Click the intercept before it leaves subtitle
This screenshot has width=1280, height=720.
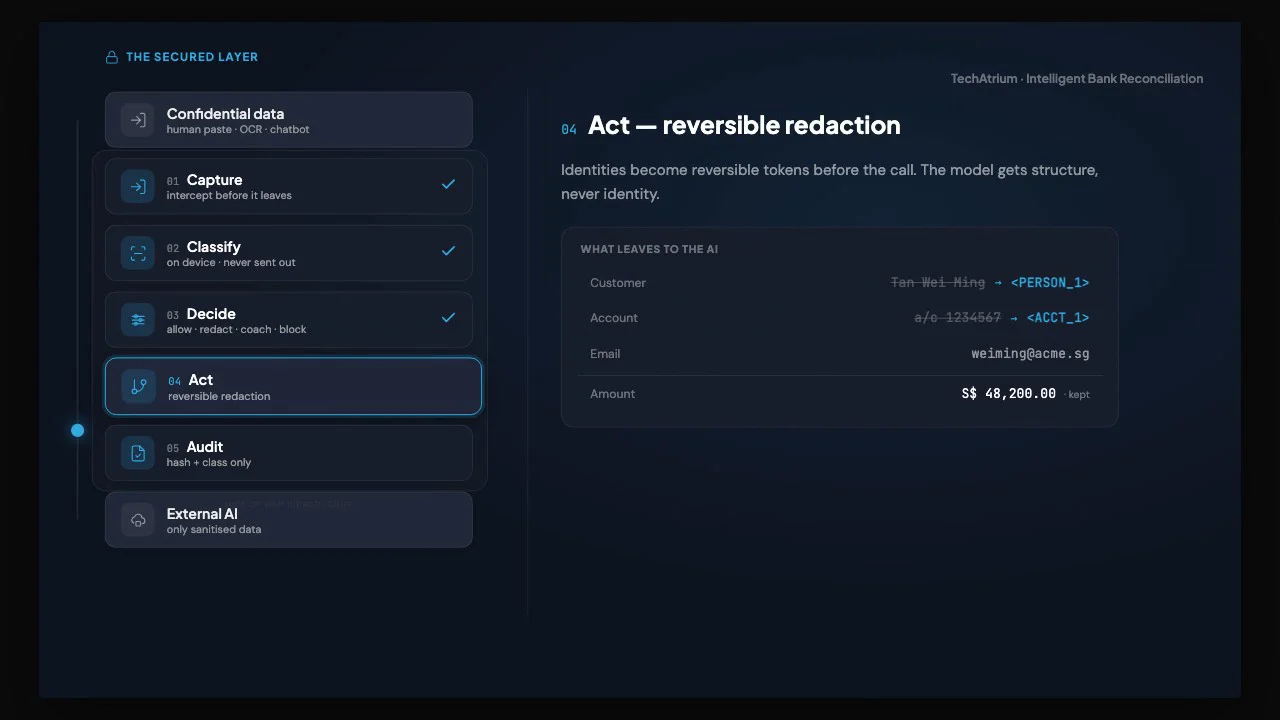pyautogui.click(x=229, y=196)
